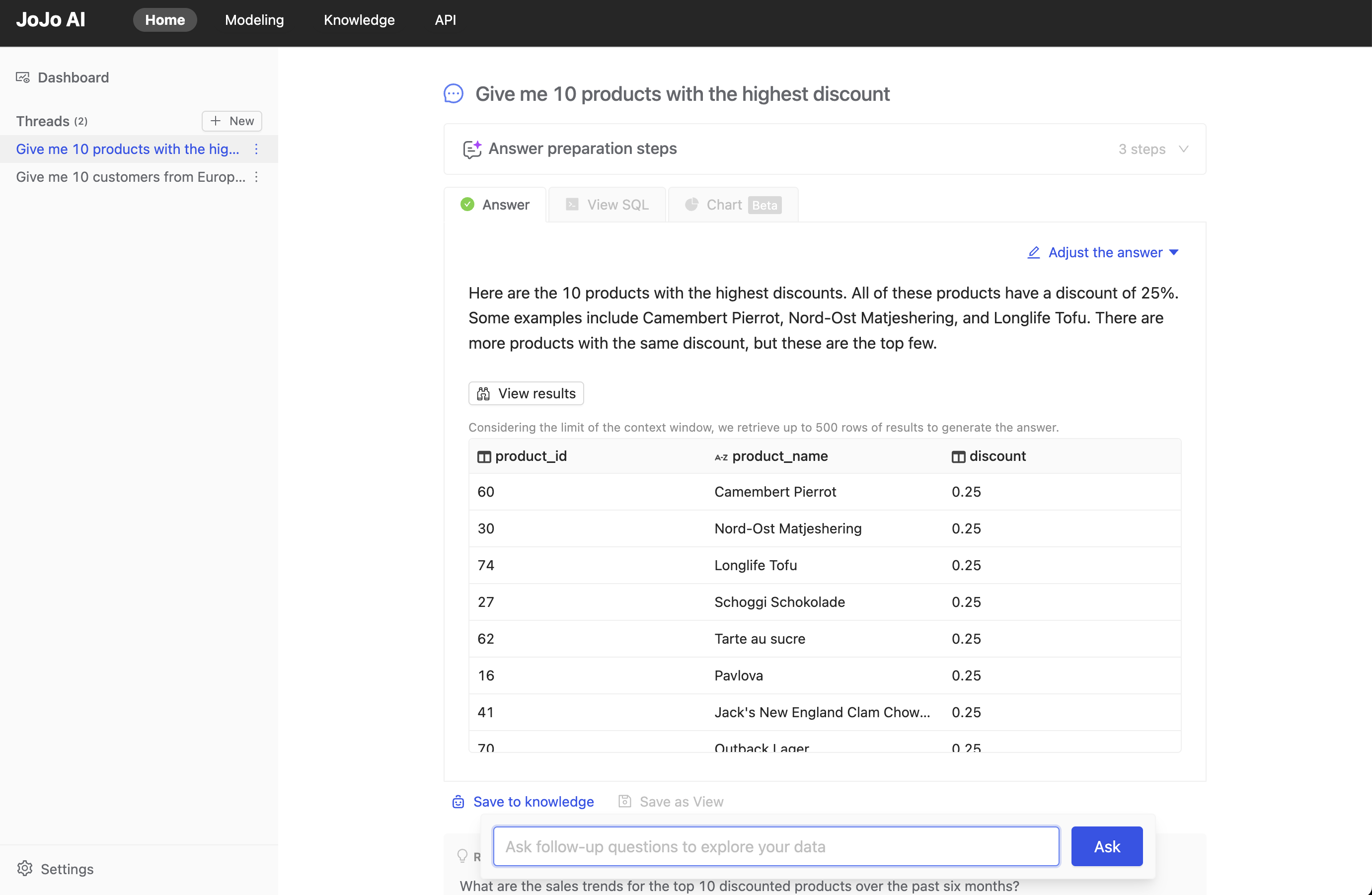Navigate to the Knowledge section
This screenshot has width=1372, height=895.
tap(359, 19)
